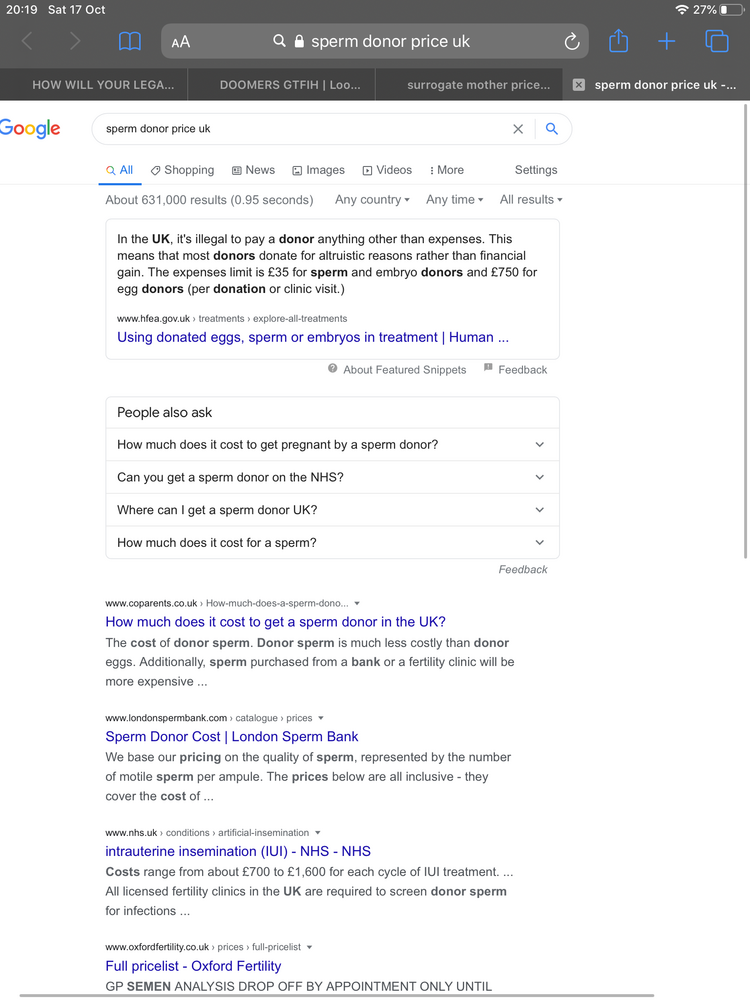Focus the Google search input field

(x=306, y=129)
